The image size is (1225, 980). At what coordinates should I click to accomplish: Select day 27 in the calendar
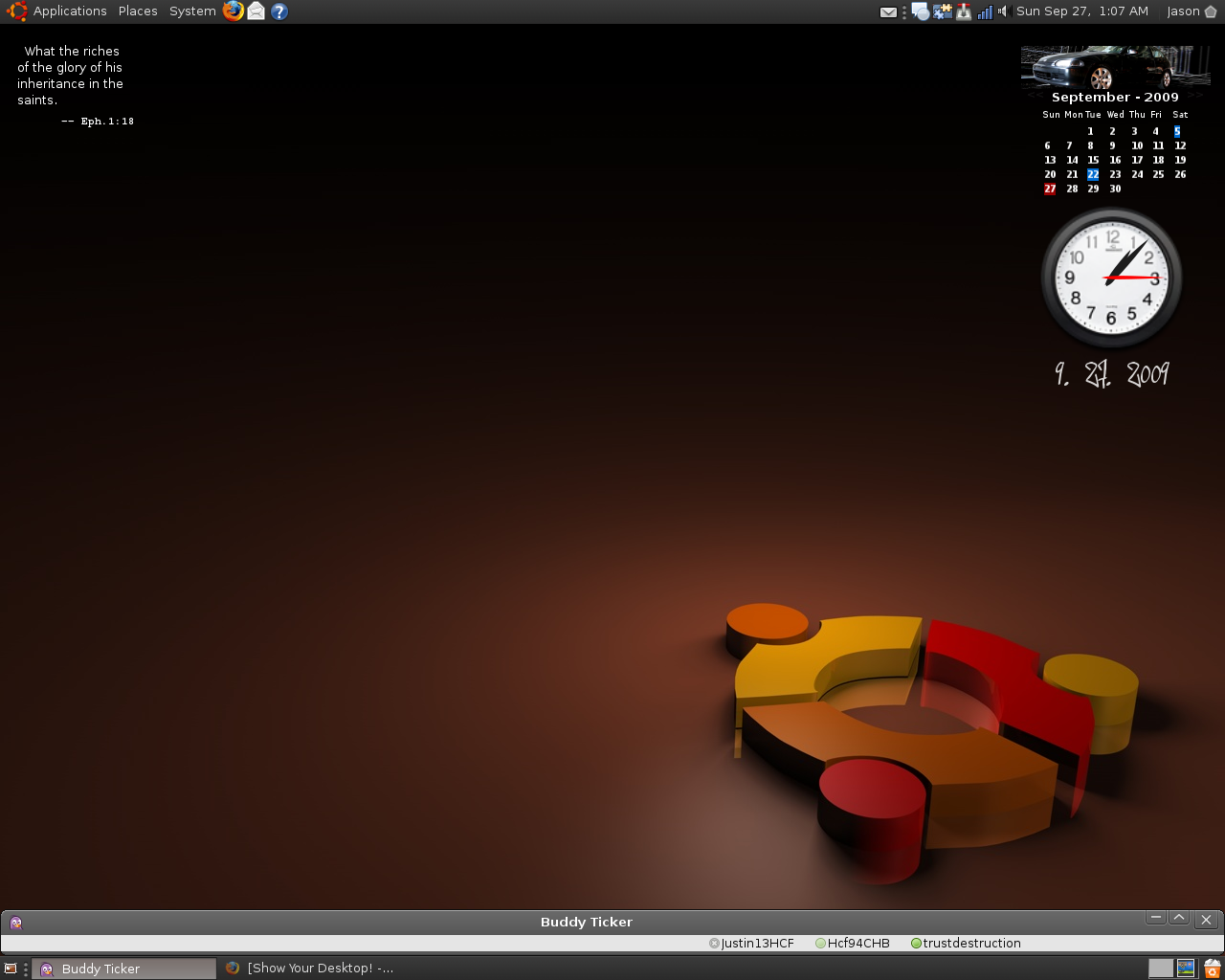[x=1050, y=189]
